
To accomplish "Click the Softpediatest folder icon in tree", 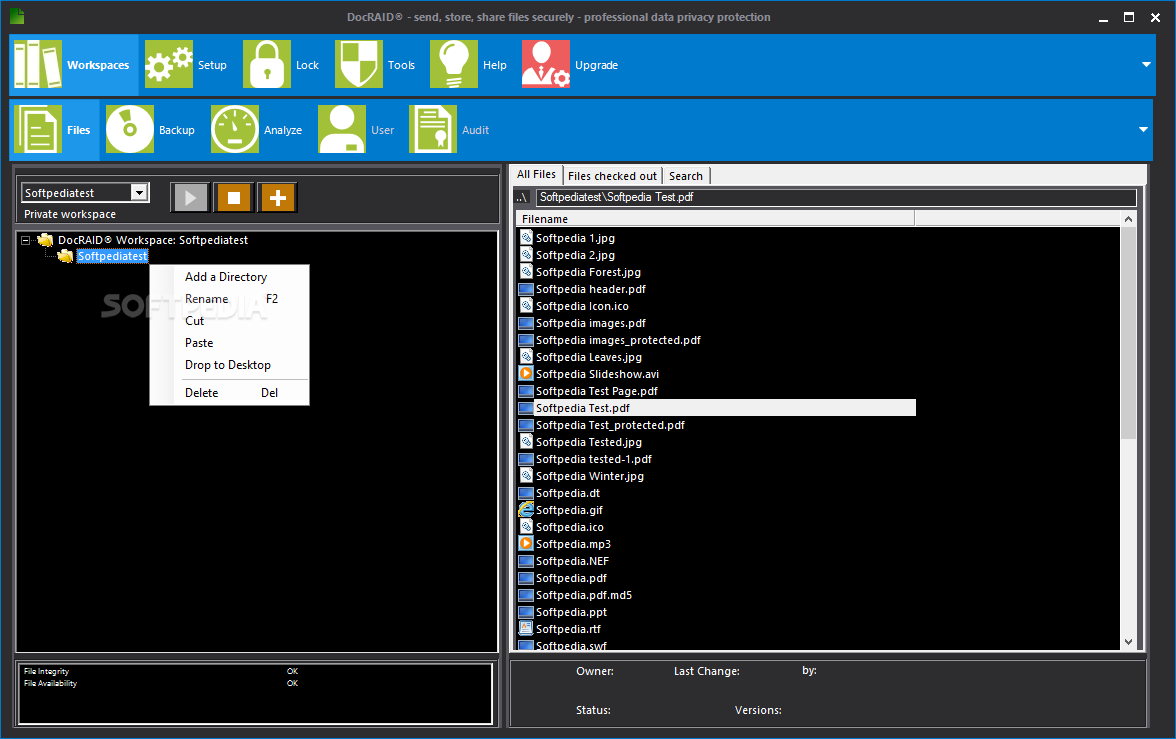I will click(x=66, y=257).
